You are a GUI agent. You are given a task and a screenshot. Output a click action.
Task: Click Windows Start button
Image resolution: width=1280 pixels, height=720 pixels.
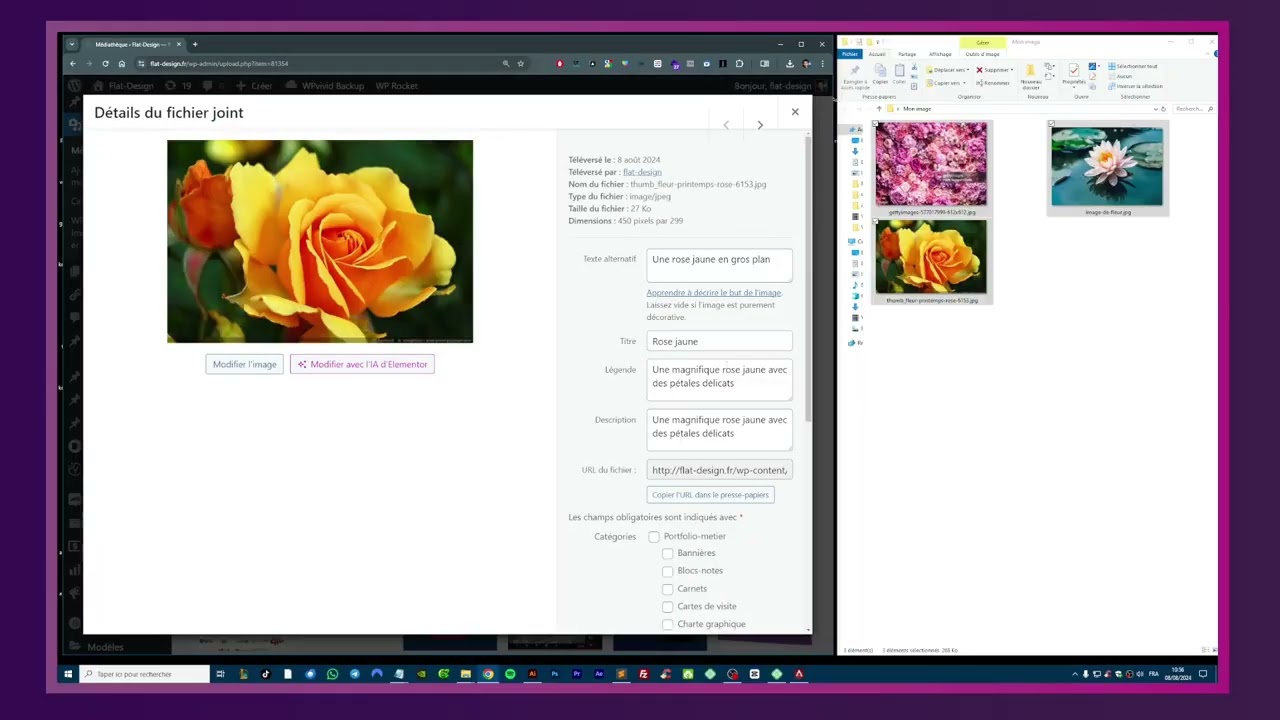[x=68, y=674]
